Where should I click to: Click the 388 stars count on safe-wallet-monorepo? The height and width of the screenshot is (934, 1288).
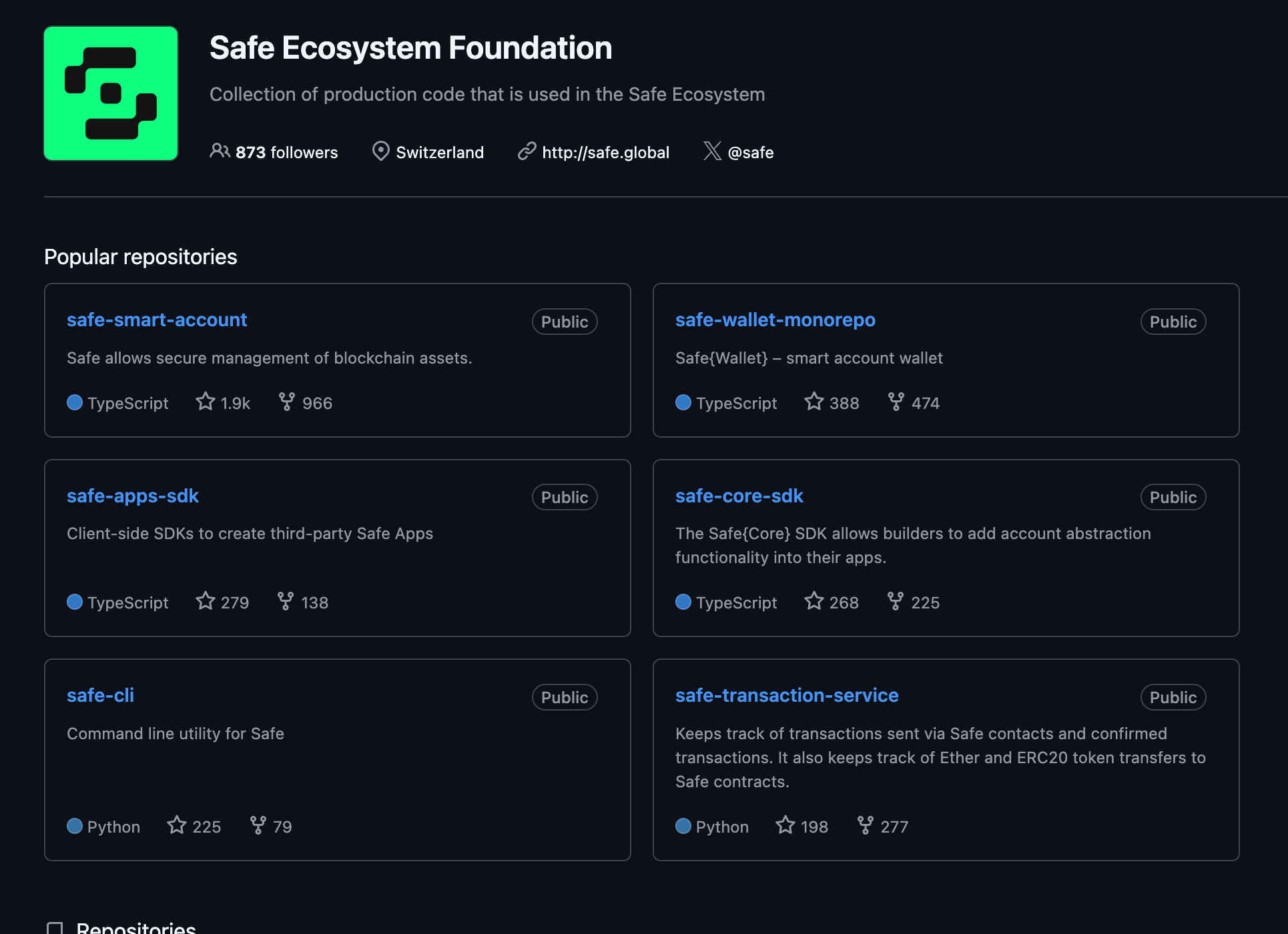[844, 403]
